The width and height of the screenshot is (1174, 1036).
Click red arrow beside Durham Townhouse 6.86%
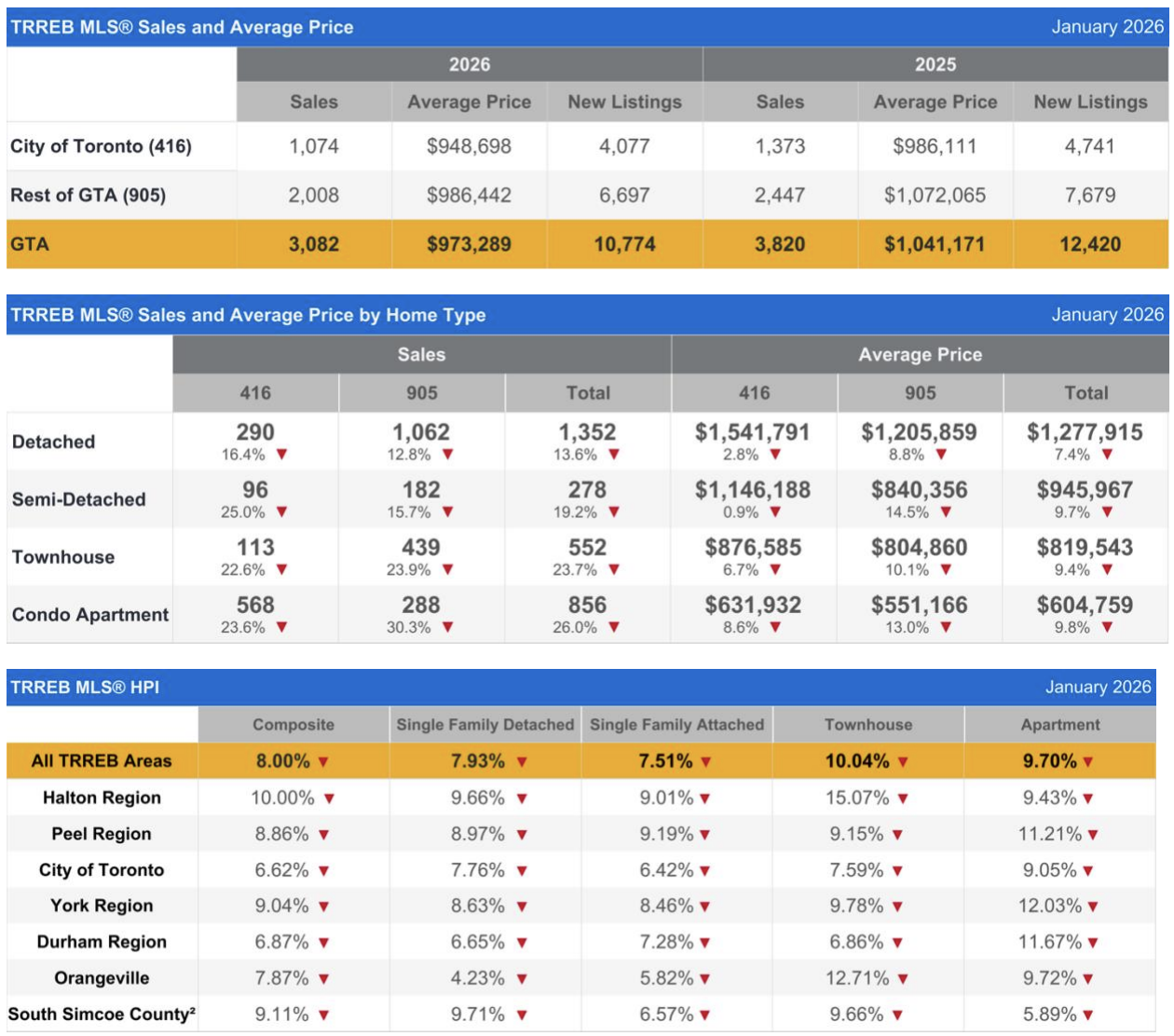(x=896, y=943)
